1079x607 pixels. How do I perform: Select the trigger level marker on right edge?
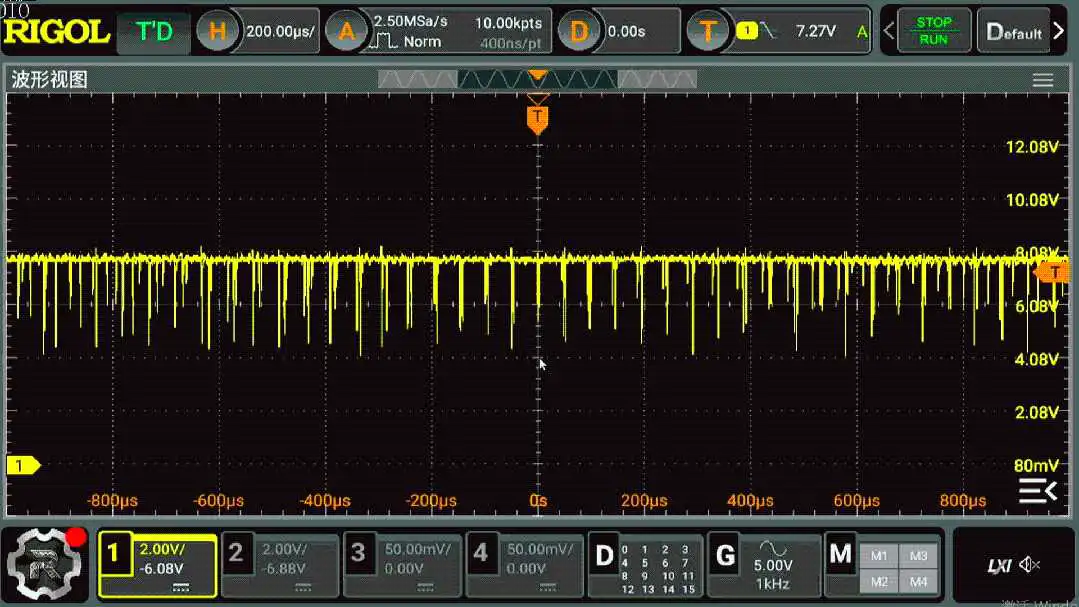click(x=1053, y=273)
